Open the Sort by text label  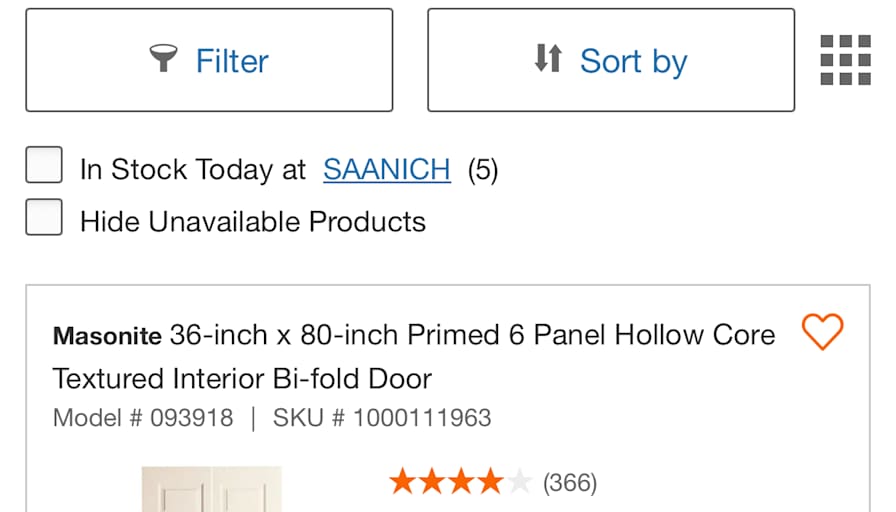coord(633,61)
